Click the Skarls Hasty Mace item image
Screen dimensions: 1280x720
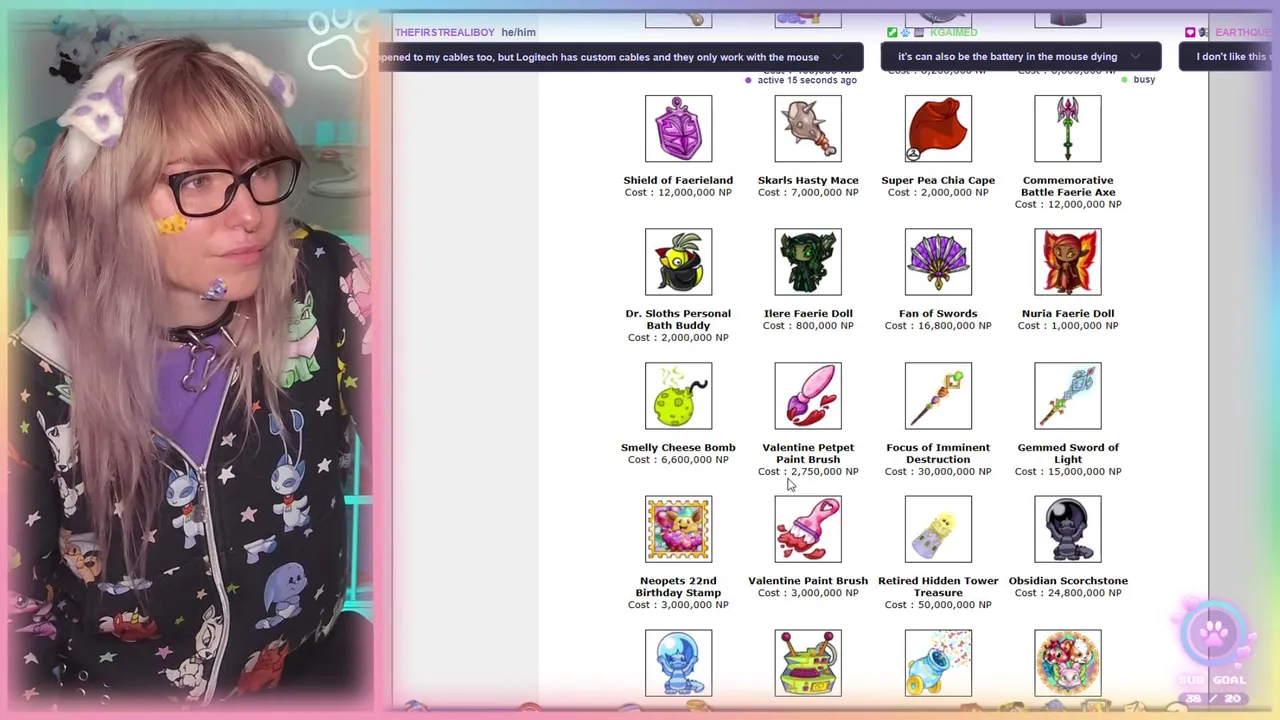[x=808, y=128]
